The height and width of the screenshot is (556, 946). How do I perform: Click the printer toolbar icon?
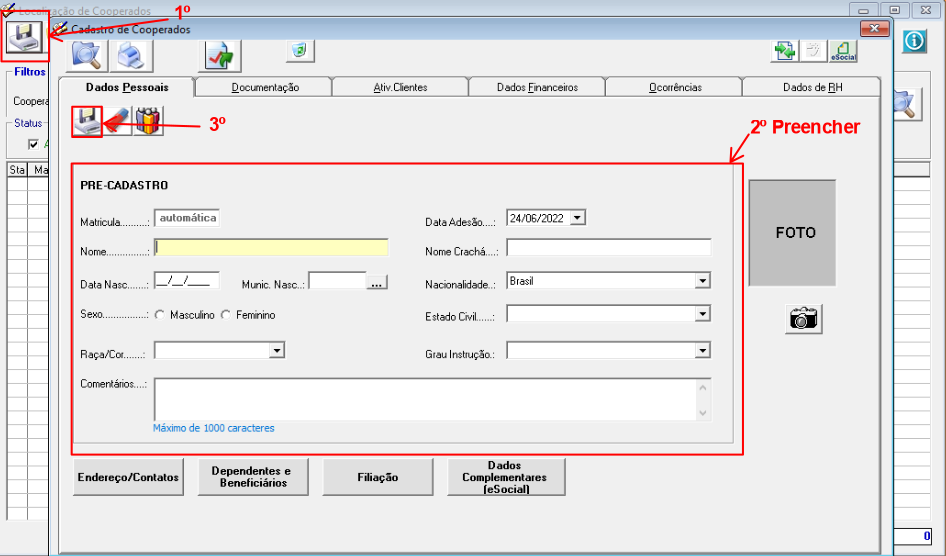[x=132, y=55]
